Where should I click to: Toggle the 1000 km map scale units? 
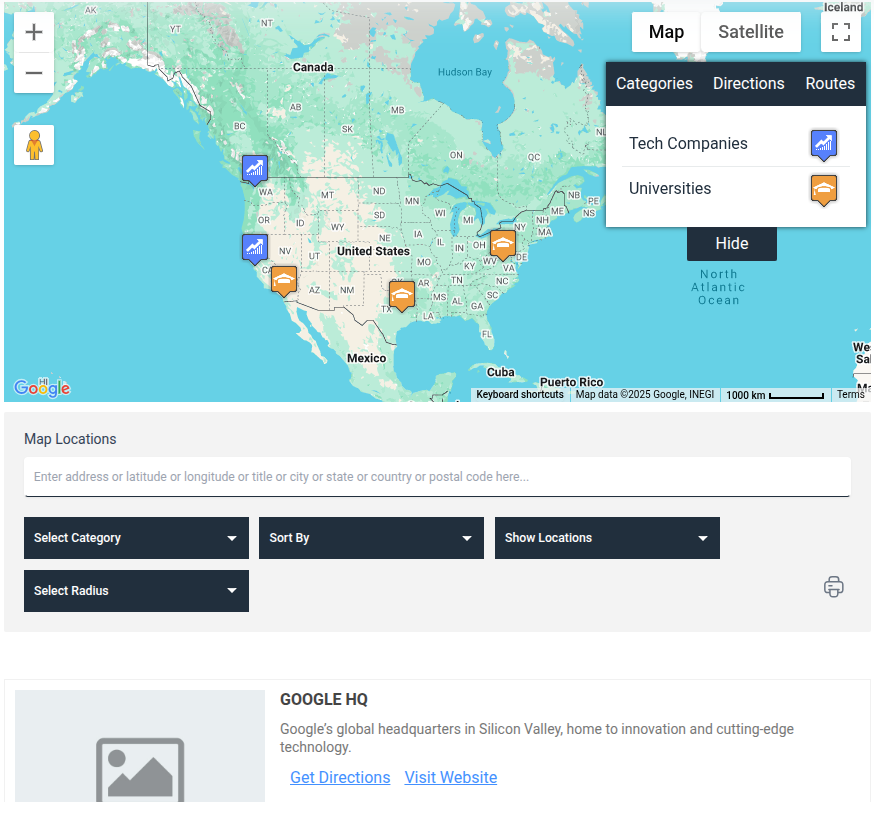pyautogui.click(x=775, y=395)
